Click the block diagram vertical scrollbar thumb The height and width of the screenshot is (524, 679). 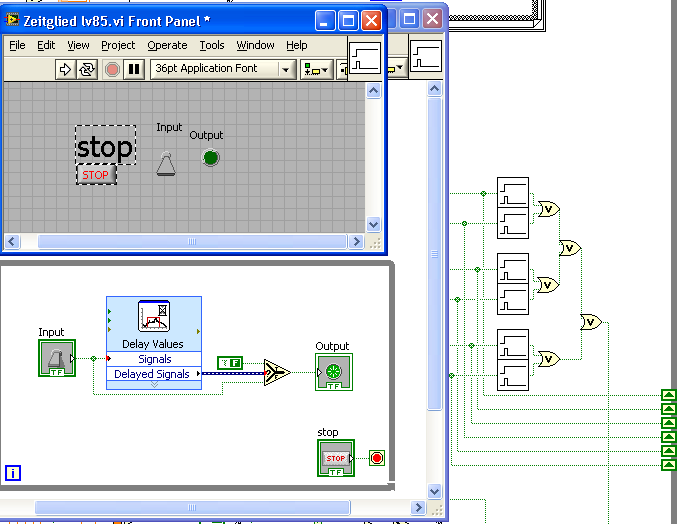point(434,254)
